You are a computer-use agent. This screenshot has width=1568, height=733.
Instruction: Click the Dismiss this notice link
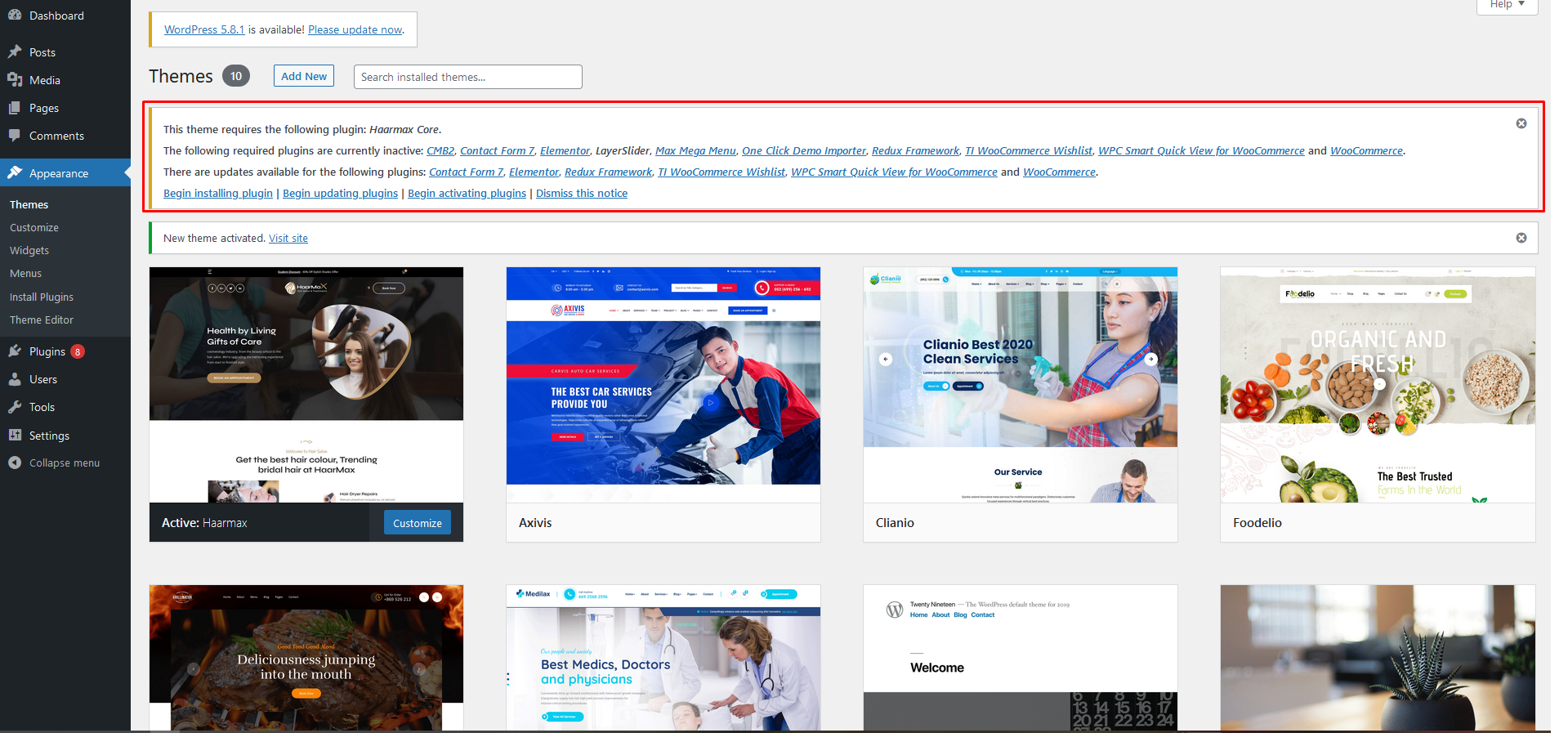582,193
